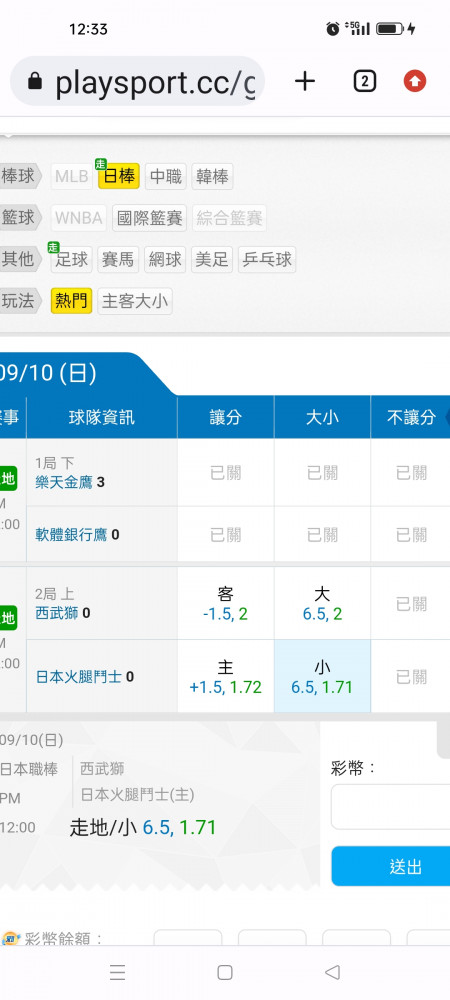Pick the 大 6.5, 2 over bet
The width and height of the screenshot is (450, 1000).
323,603
